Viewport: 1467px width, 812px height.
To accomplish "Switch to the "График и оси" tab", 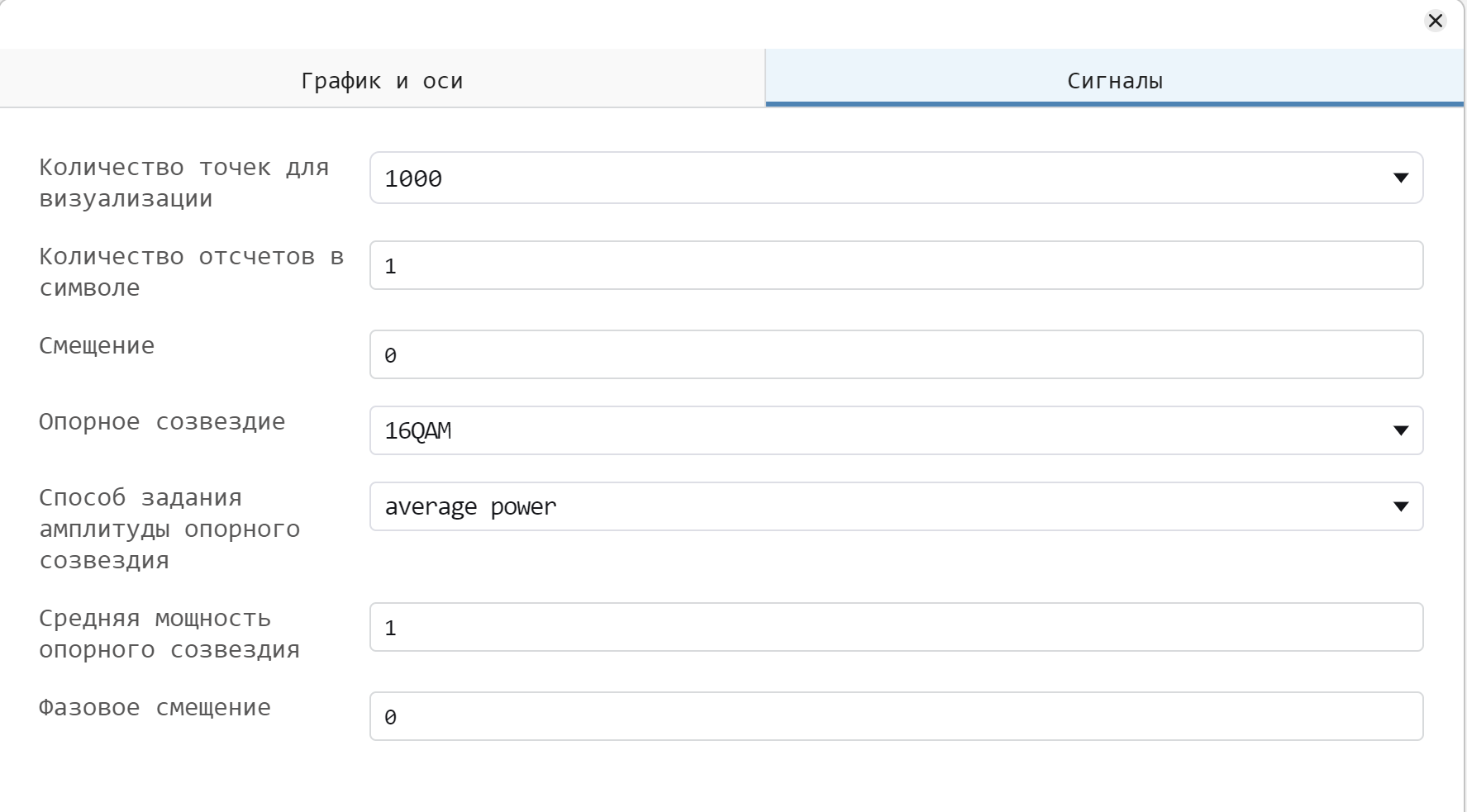I will pyautogui.click(x=382, y=80).
